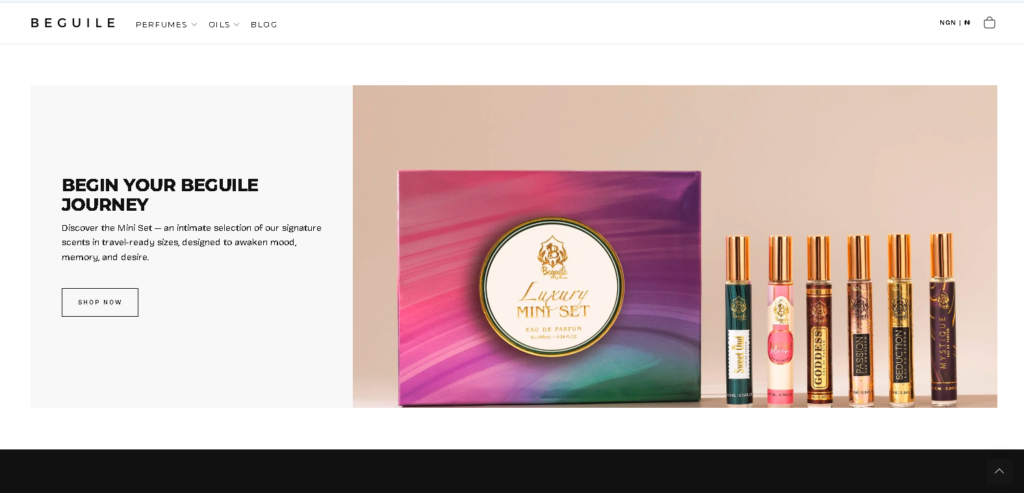
Task: Click the scroll-to-top arrow icon
Action: pos(998,471)
